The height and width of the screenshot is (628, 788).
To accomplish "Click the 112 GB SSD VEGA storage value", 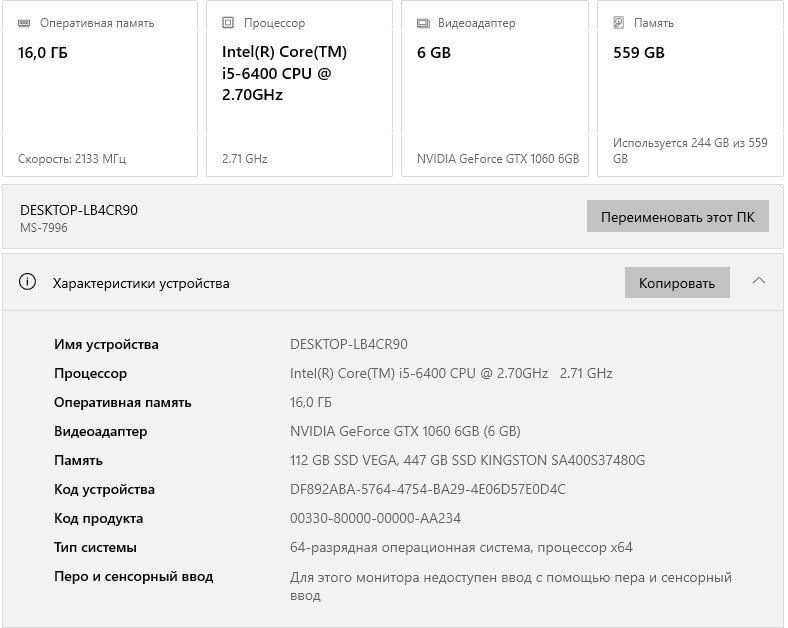I will point(467,460).
